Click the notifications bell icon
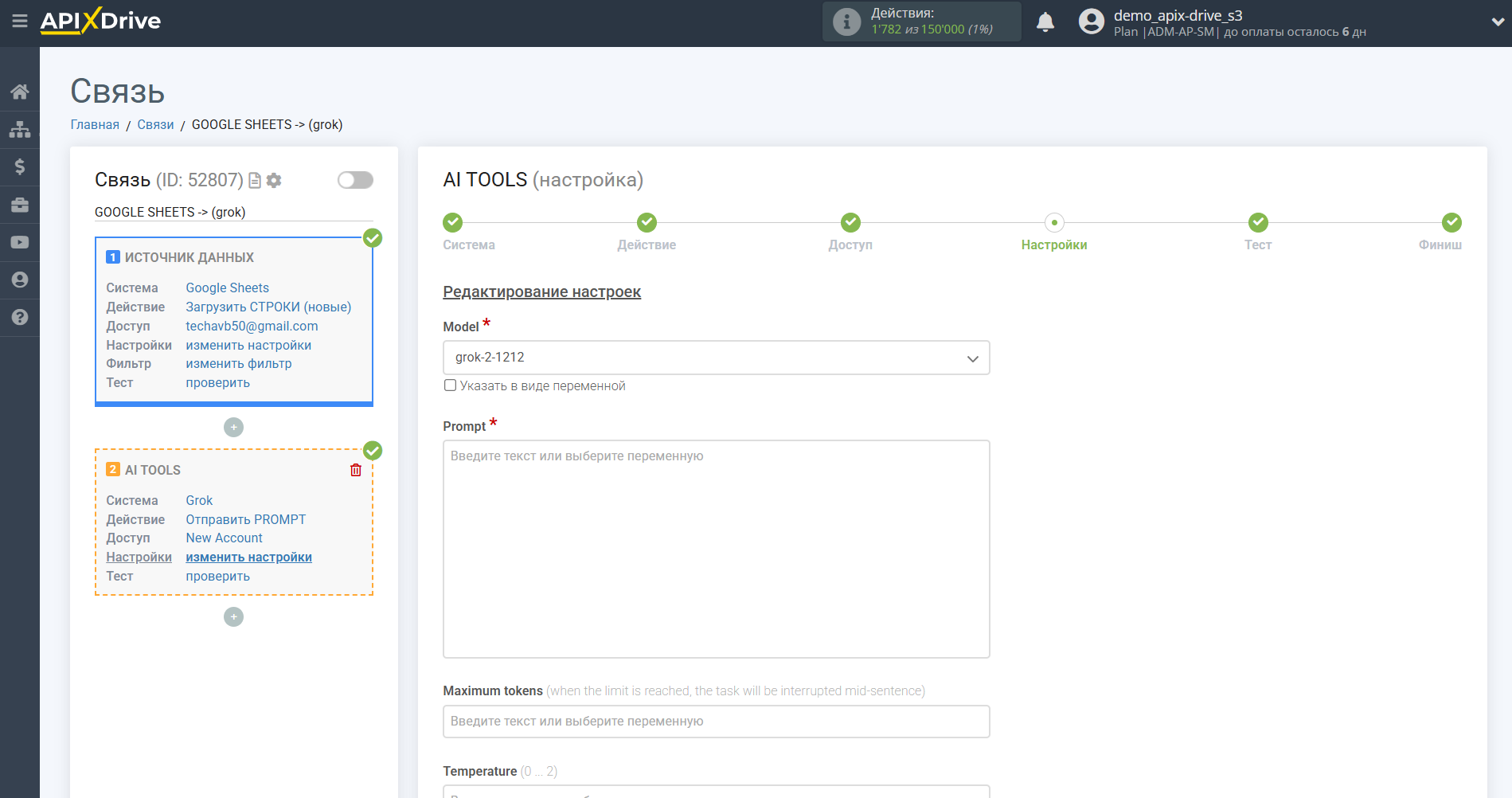Image resolution: width=1512 pixels, height=798 pixels. [1045, 22]
